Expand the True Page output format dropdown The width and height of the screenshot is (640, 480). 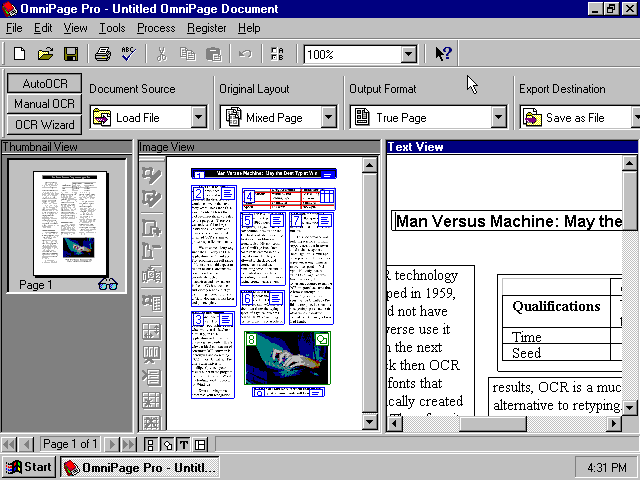click(x=498, y=118)
